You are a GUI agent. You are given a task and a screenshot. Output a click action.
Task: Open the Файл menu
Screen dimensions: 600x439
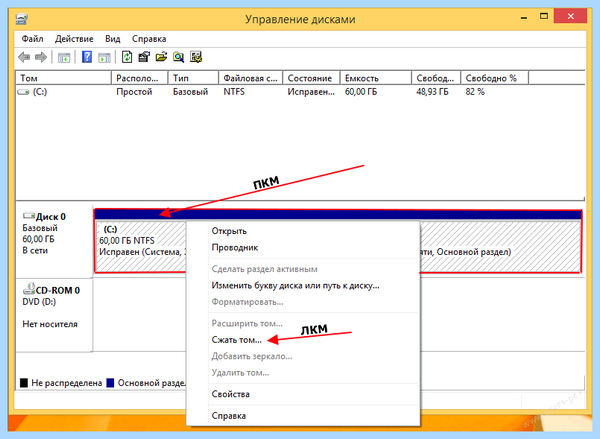tap(33, 39)
